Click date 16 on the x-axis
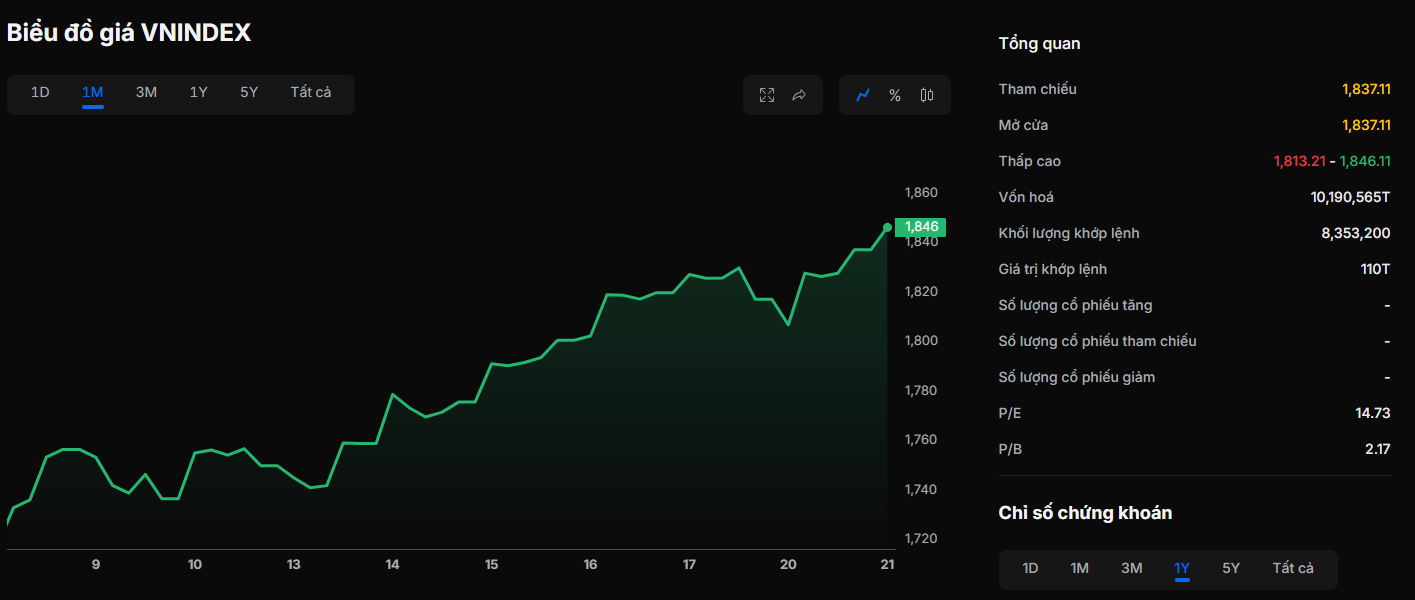The height and width of the screenshot is (600, 1415). (x=590, y=565)
